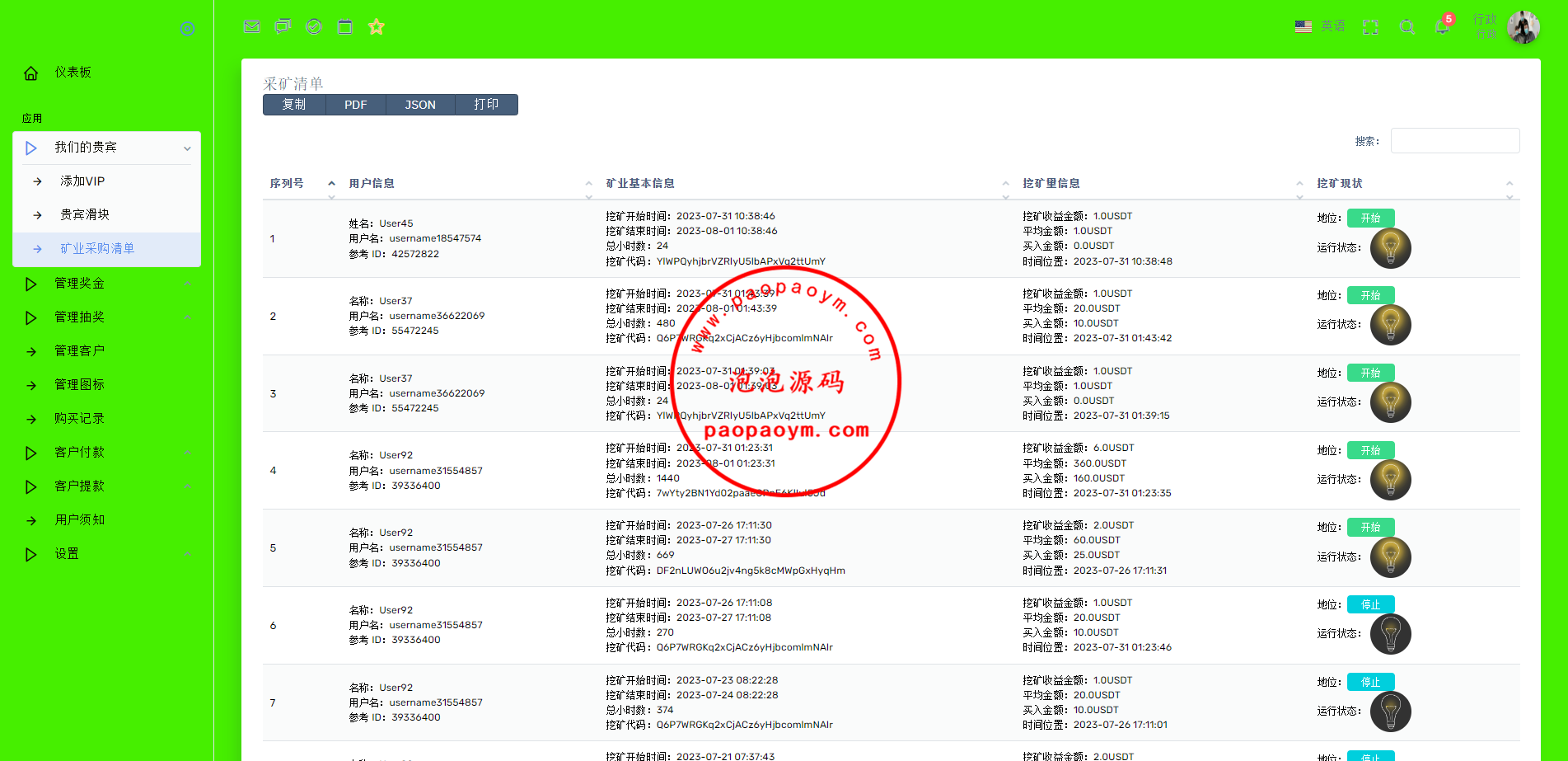The height and width of the screenshot is (761, 1568).
Task: Open the mail envelope icon in top bar
Action: tap(252, 26)
